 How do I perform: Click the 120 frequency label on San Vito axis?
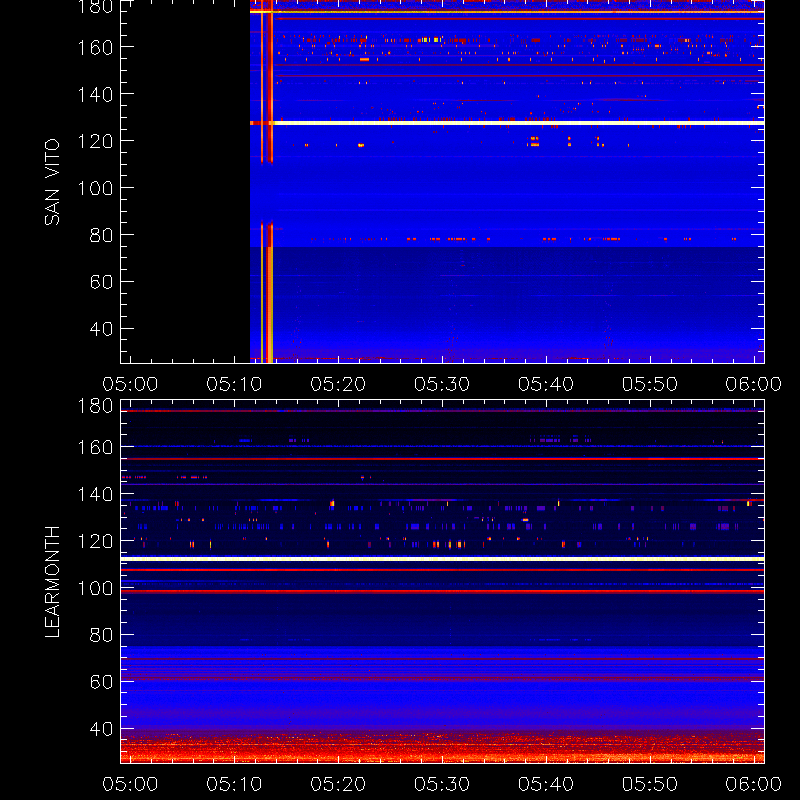(95, 141)
